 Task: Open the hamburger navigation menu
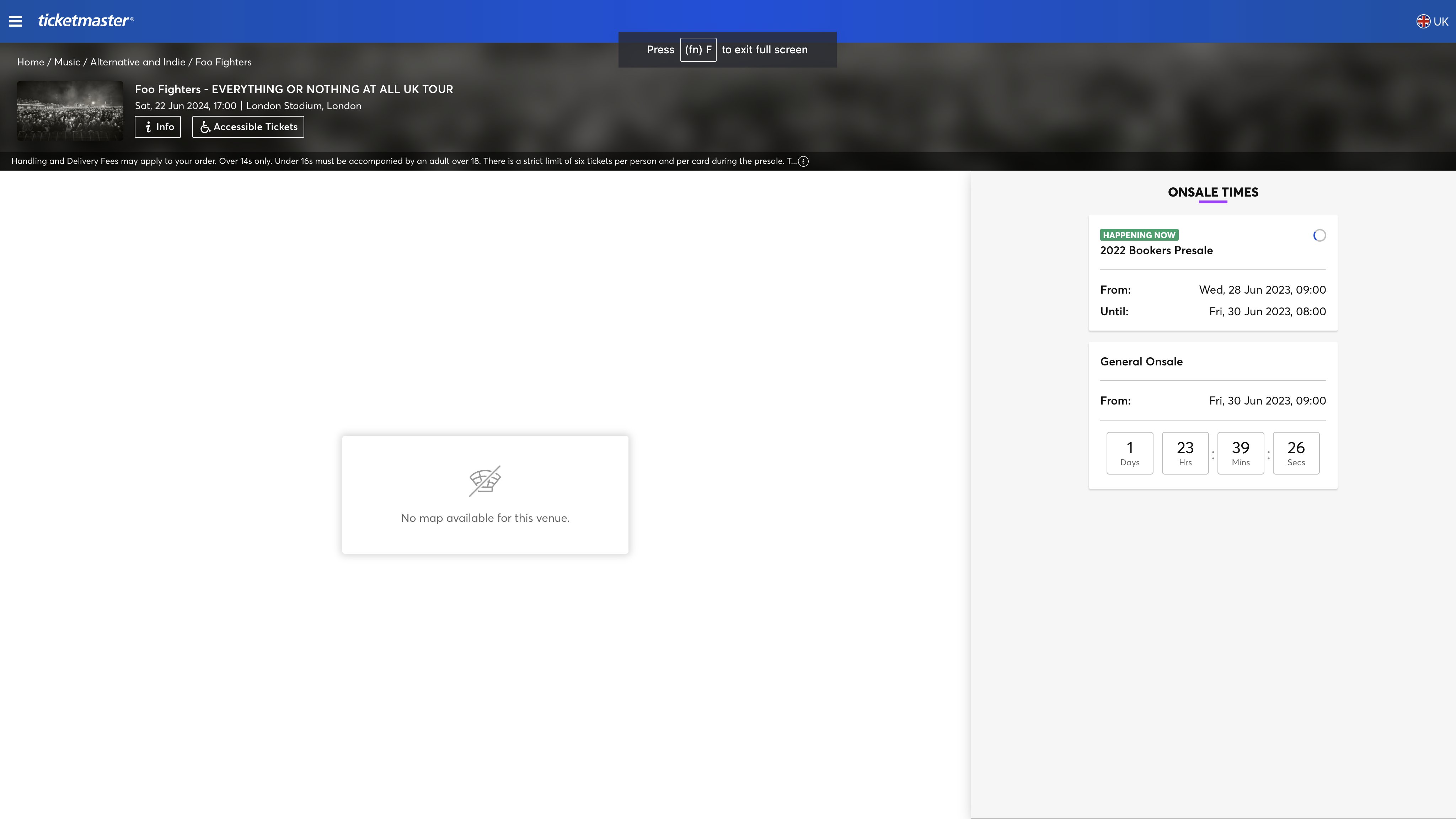click(16, 21)
